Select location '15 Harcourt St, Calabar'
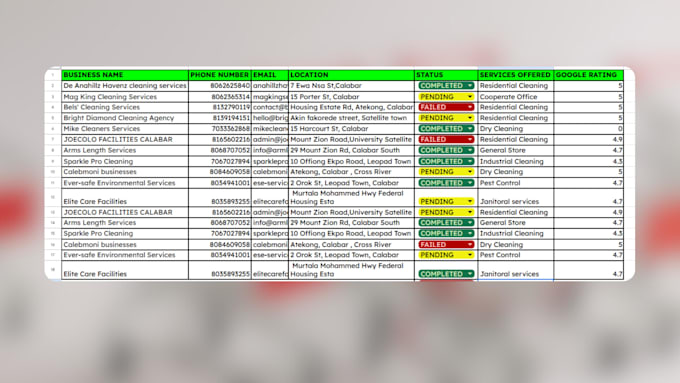The width and height of the screenshot is (680, 383). click(351, 129)
